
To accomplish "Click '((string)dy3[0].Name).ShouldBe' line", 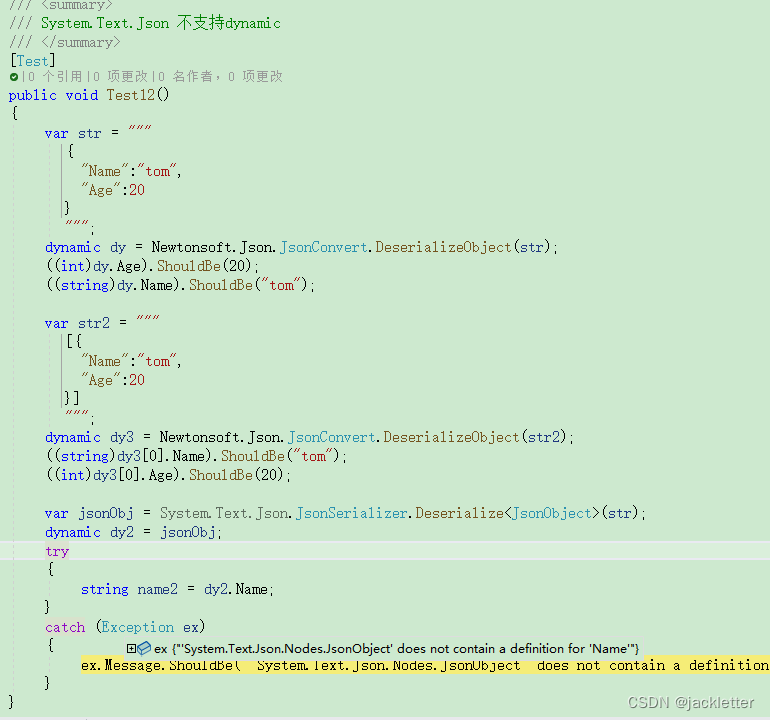I will coord(196,456).
